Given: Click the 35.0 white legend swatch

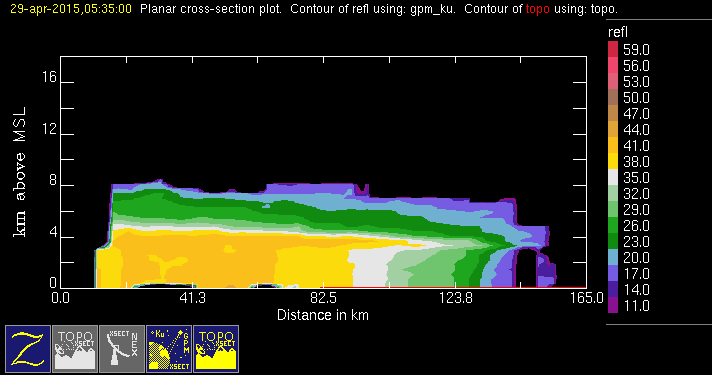Looking at the screenshot, I should point(613,177).
